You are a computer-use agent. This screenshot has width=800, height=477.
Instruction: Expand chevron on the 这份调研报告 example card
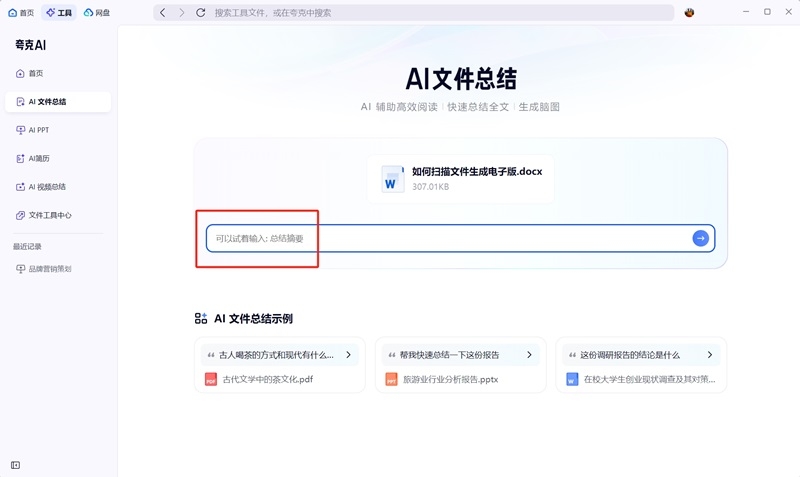click(x=710, y=355)
